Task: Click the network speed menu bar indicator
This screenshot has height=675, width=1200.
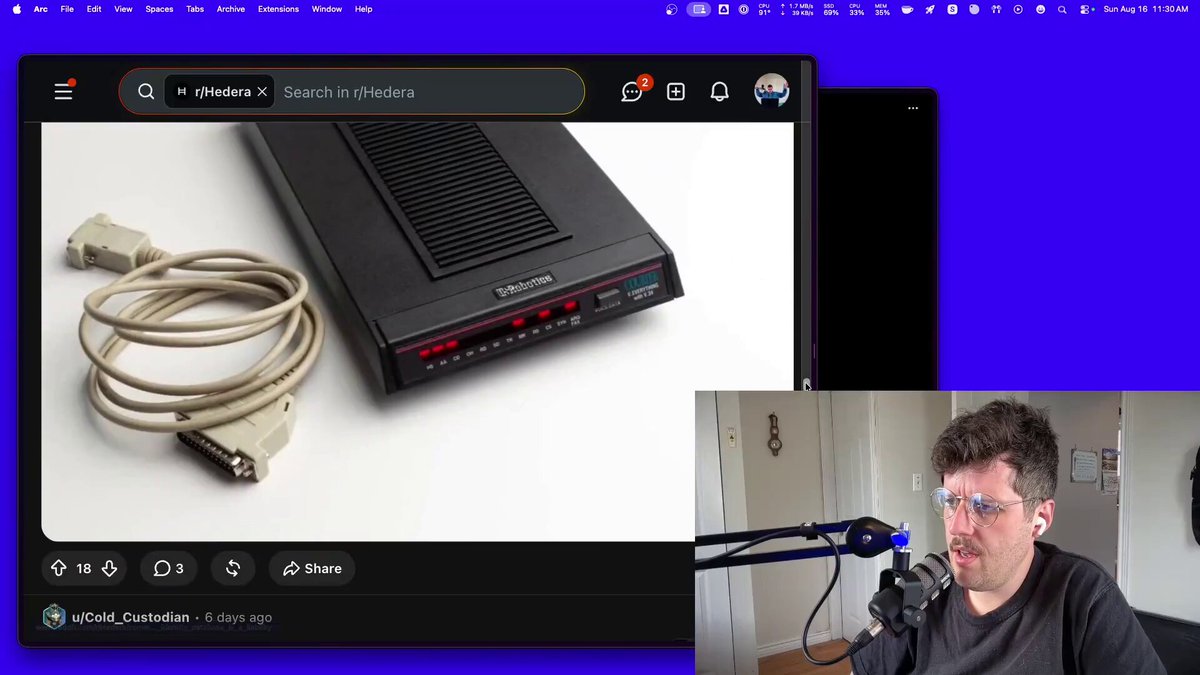Action: pos(797,9)
